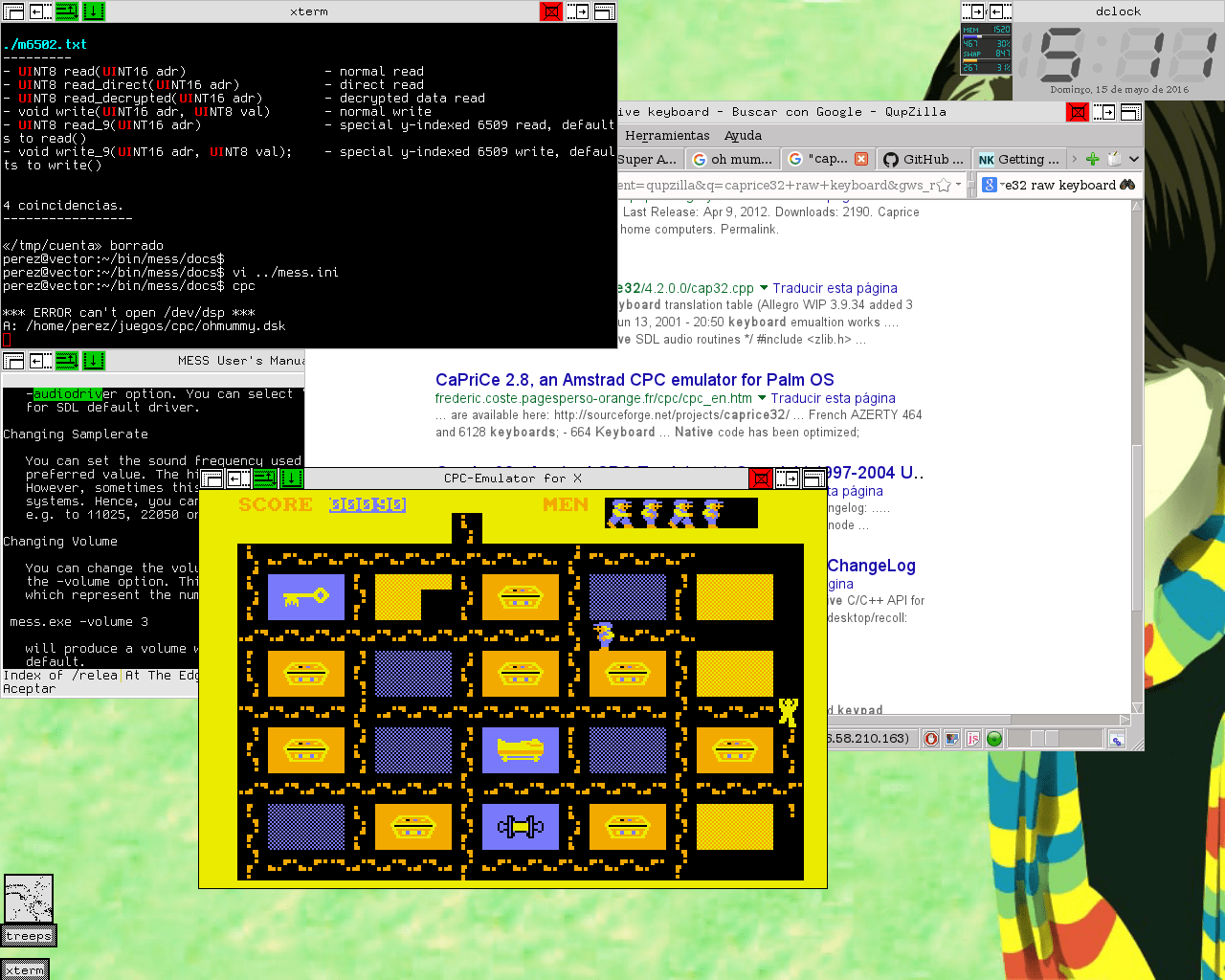Click the scroll-right arrow of horizontal scrollbar
The width and height of the screenshot is (1225, 980).
click(1125, 720)
